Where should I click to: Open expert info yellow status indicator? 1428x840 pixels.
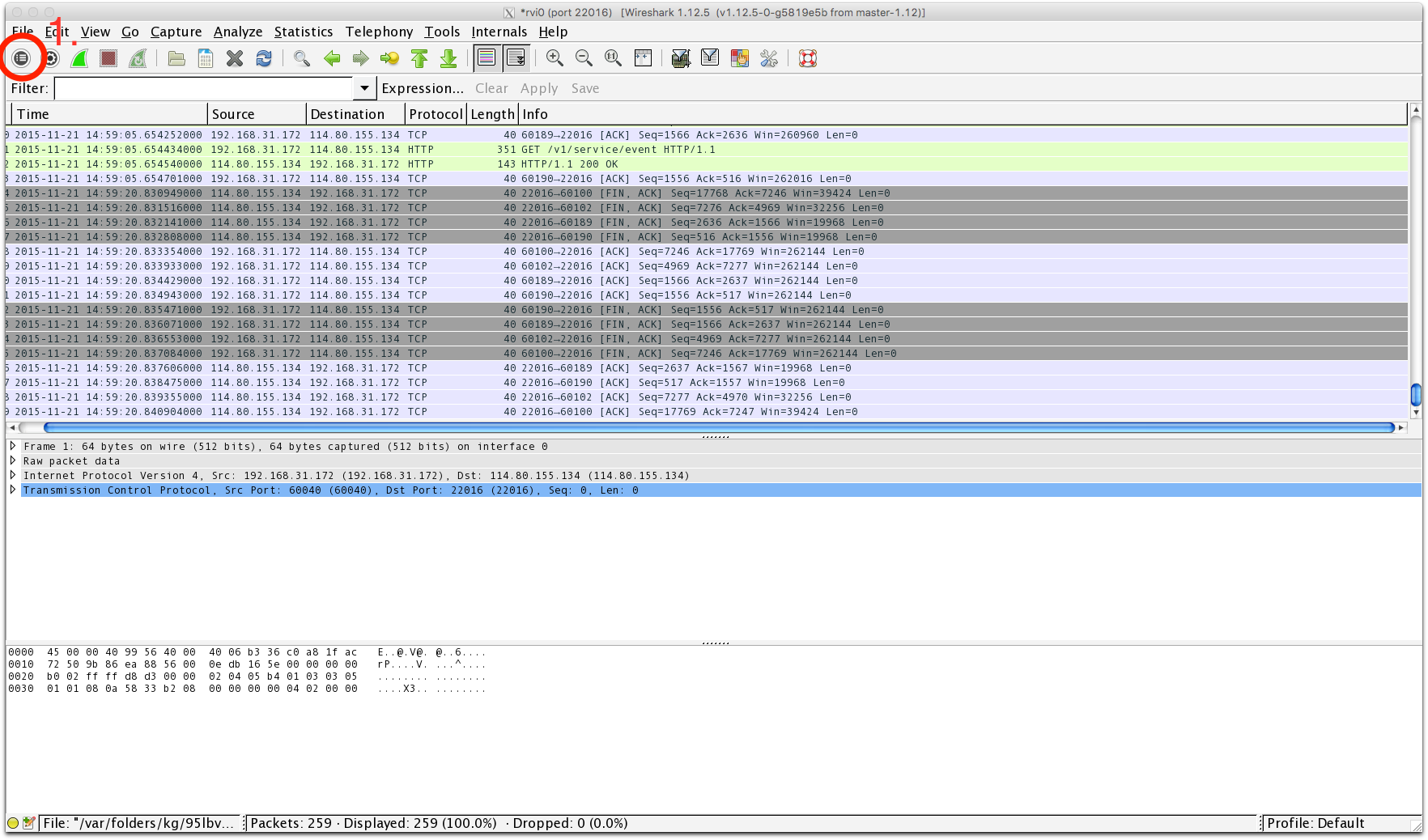(13, 823)
